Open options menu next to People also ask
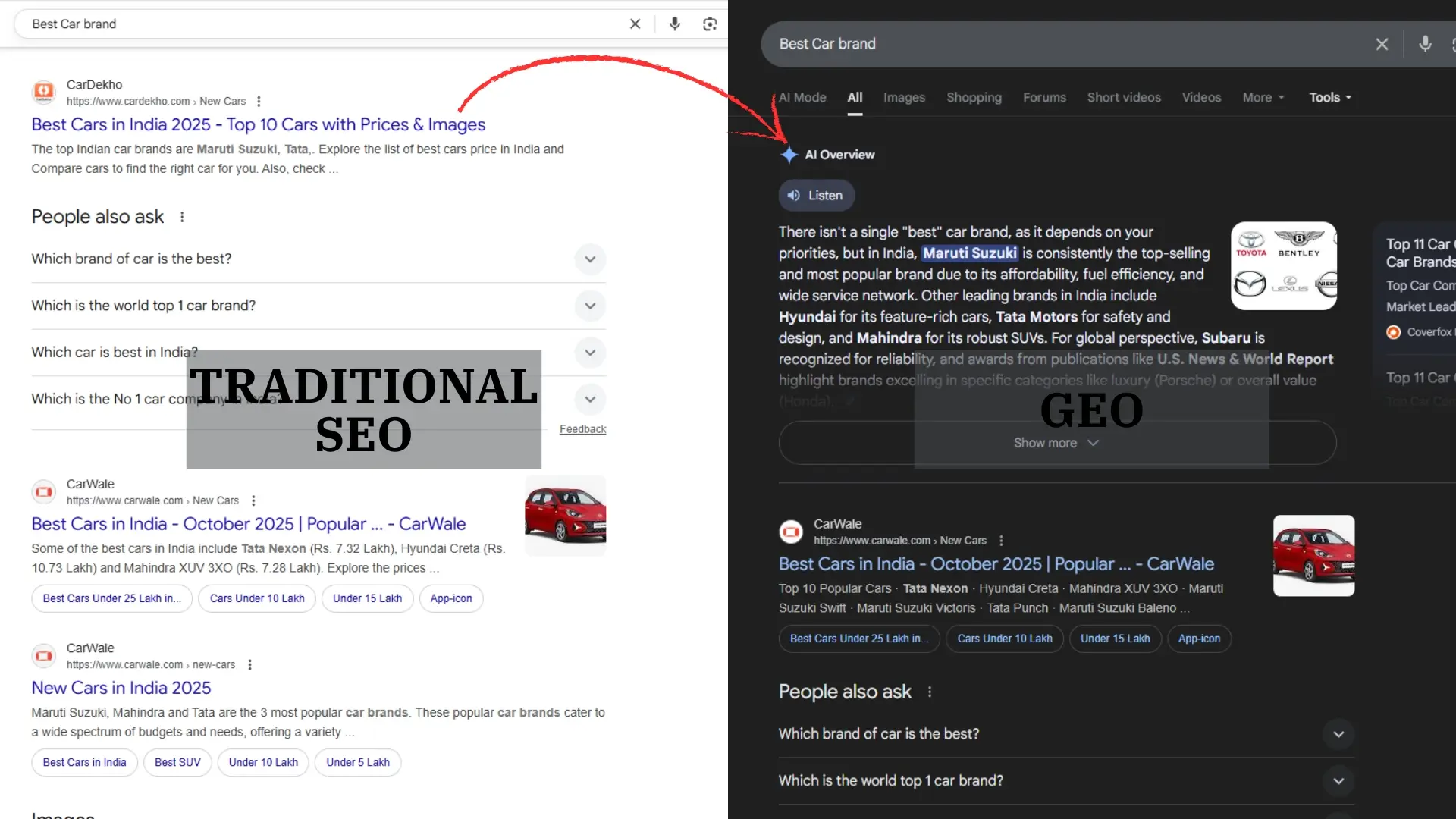1456x819 pixels. coord(182,217)
